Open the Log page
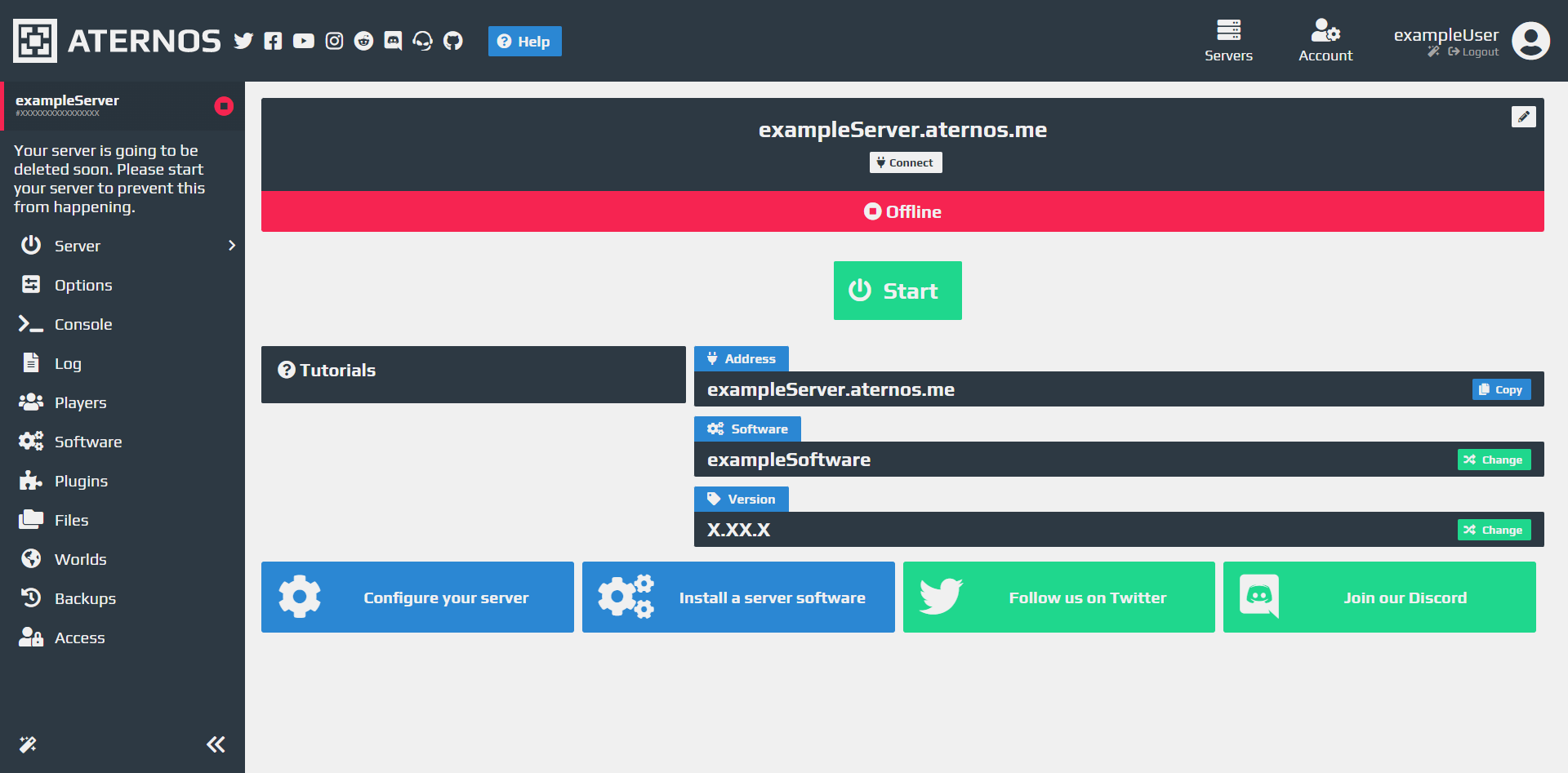 [122, 363]
